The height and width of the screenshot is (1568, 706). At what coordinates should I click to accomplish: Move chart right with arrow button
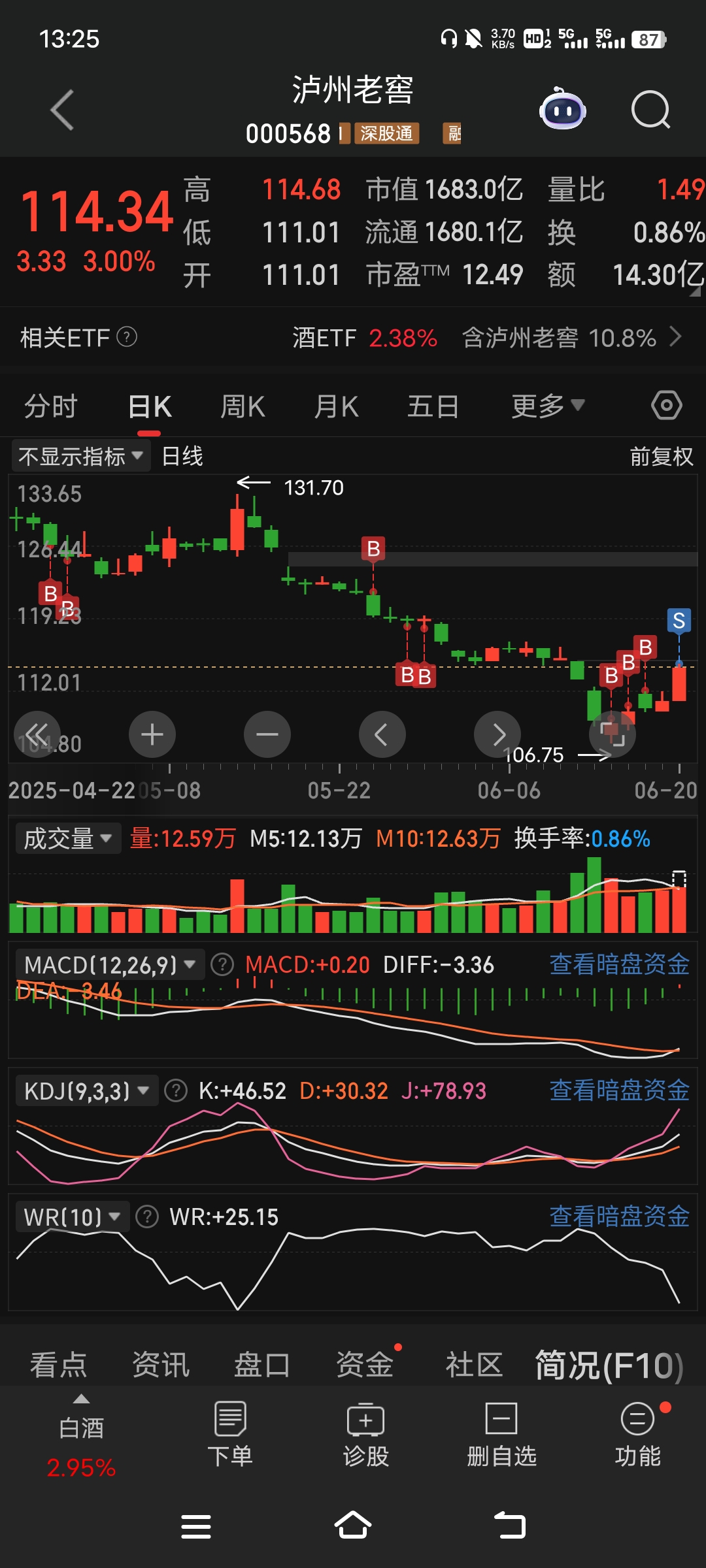pyautogui.click(x=497, y=734)
